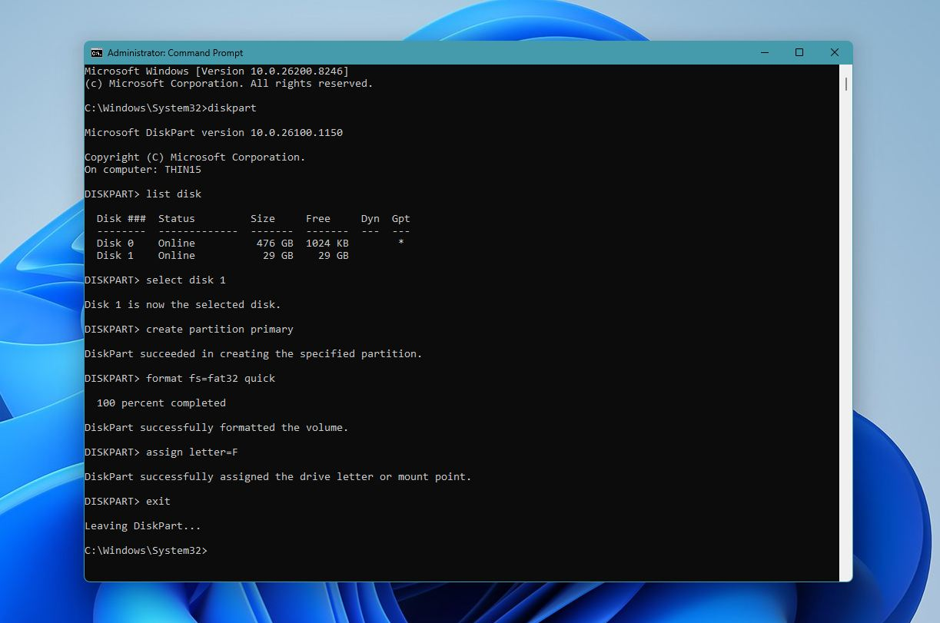Click the 'Online' status of Disk 1

point(176,255)
